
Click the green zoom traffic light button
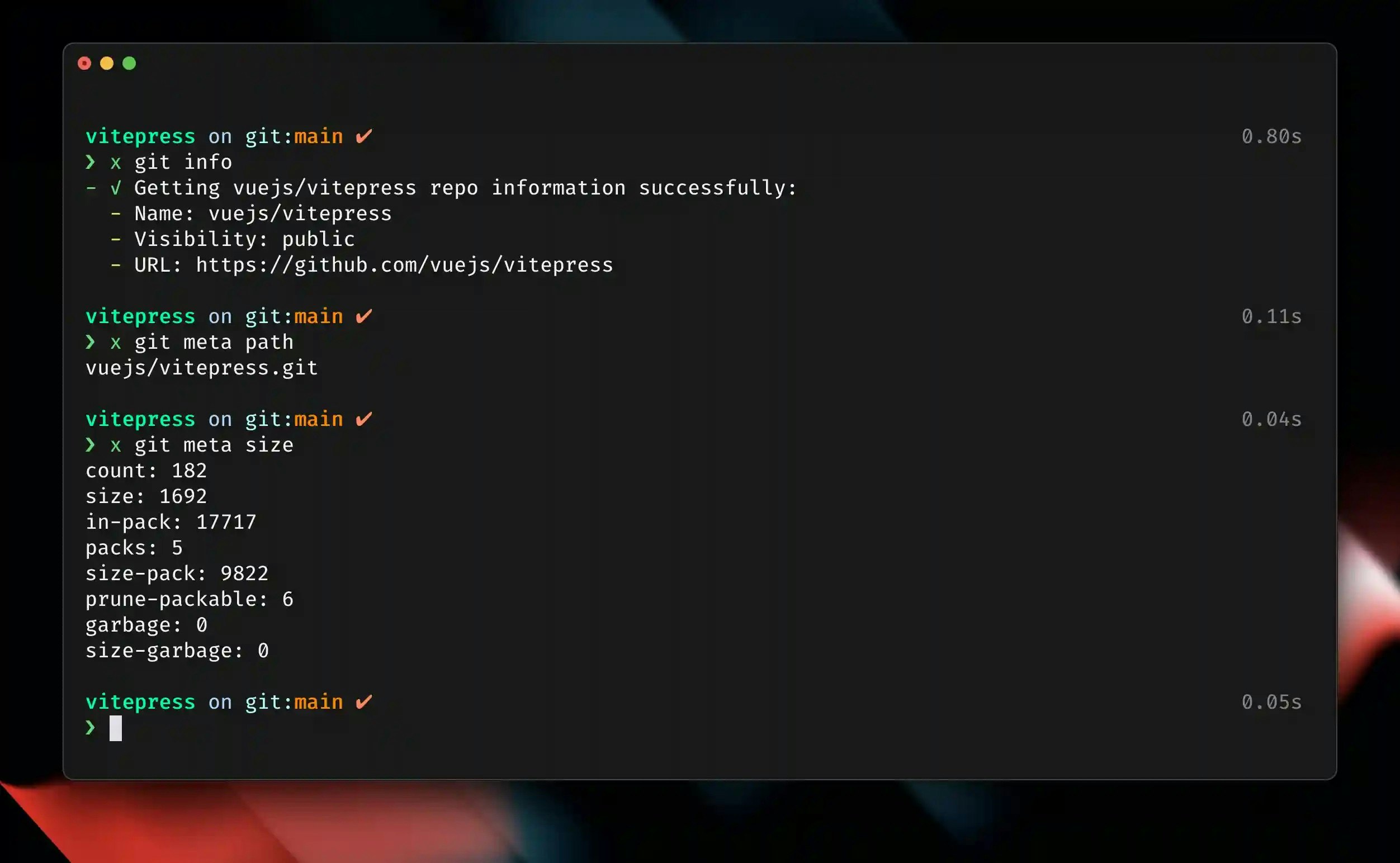click(130, 63)
